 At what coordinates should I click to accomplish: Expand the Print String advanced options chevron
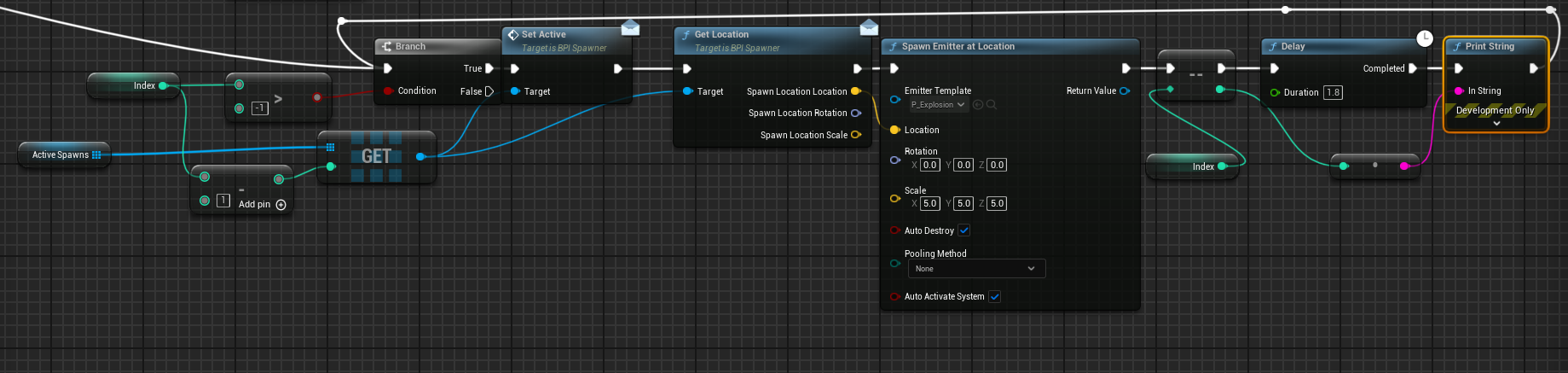click(1496, 124)
